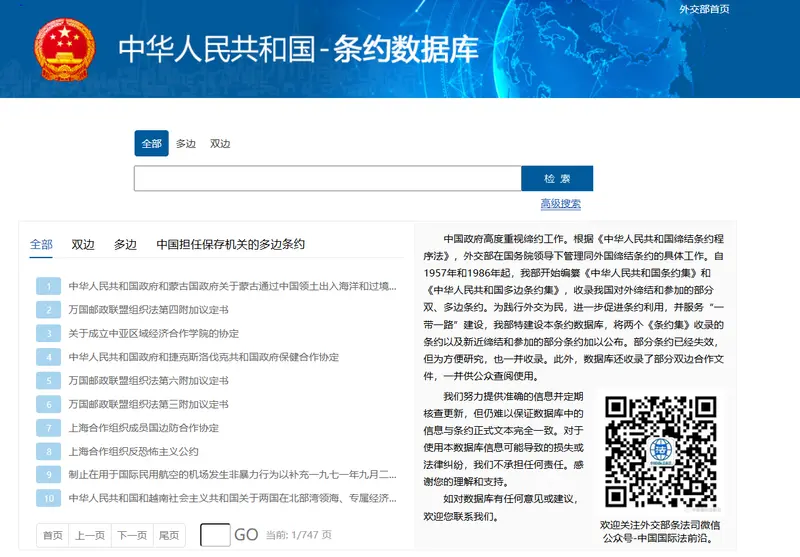Viewport: 800px width, 557px height.
Task: Click the number 2 list badge
Action: point(48,310)
